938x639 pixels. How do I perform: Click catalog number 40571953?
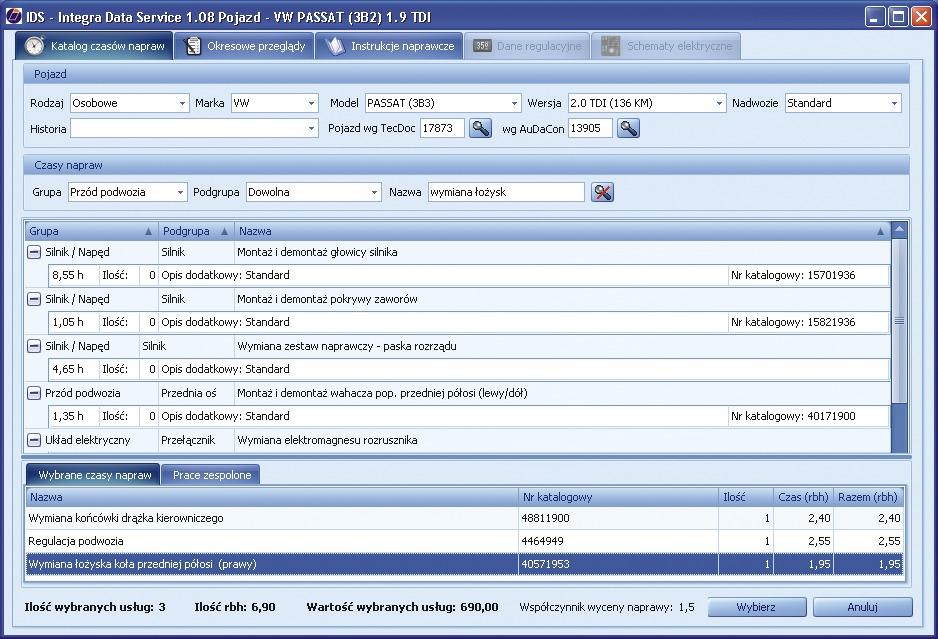point(545,564)
